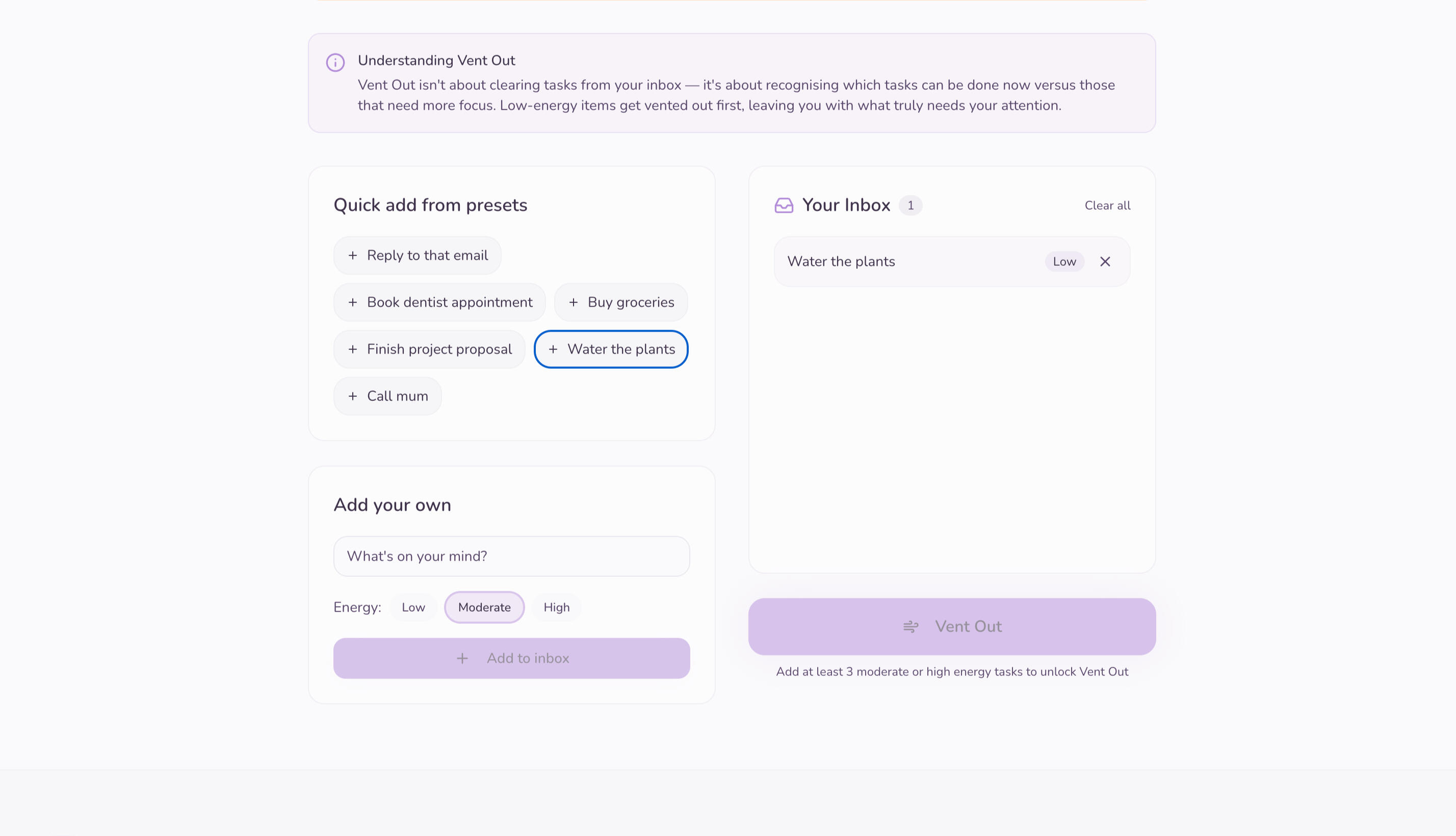Click plus icon on Add to inbox button

(462, 658)
